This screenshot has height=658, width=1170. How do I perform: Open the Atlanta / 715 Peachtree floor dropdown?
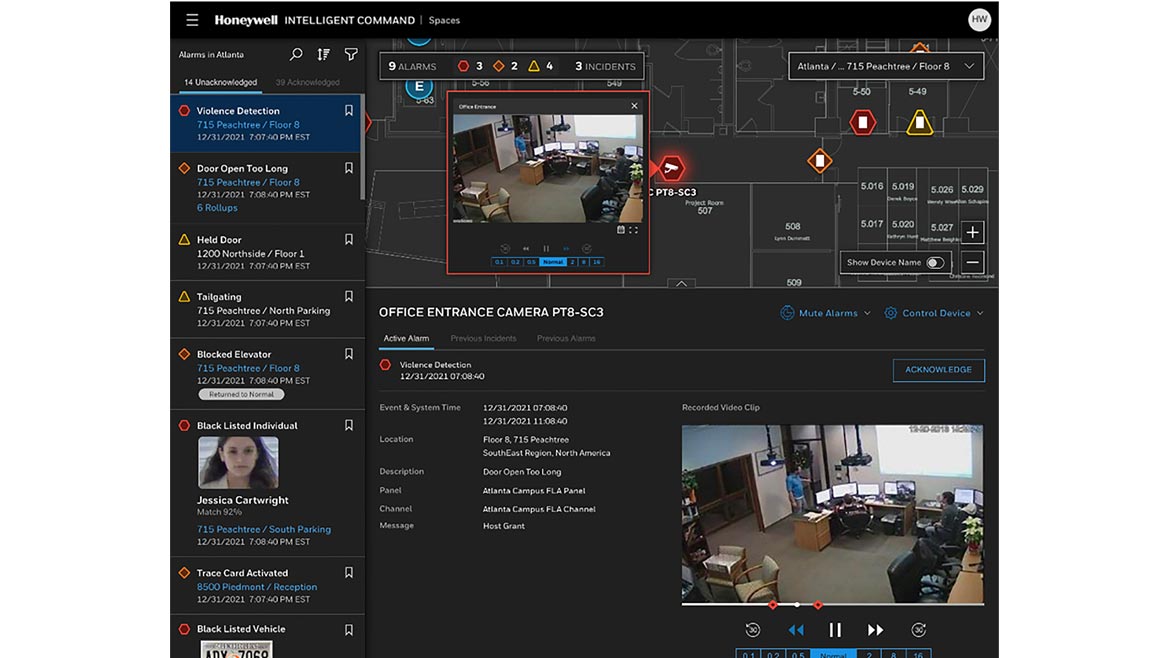(885, 66)
